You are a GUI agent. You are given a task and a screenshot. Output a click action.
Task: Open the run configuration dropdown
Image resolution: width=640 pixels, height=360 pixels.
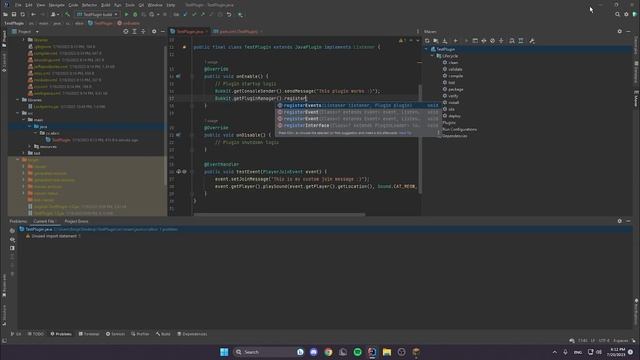coord(97,14)
